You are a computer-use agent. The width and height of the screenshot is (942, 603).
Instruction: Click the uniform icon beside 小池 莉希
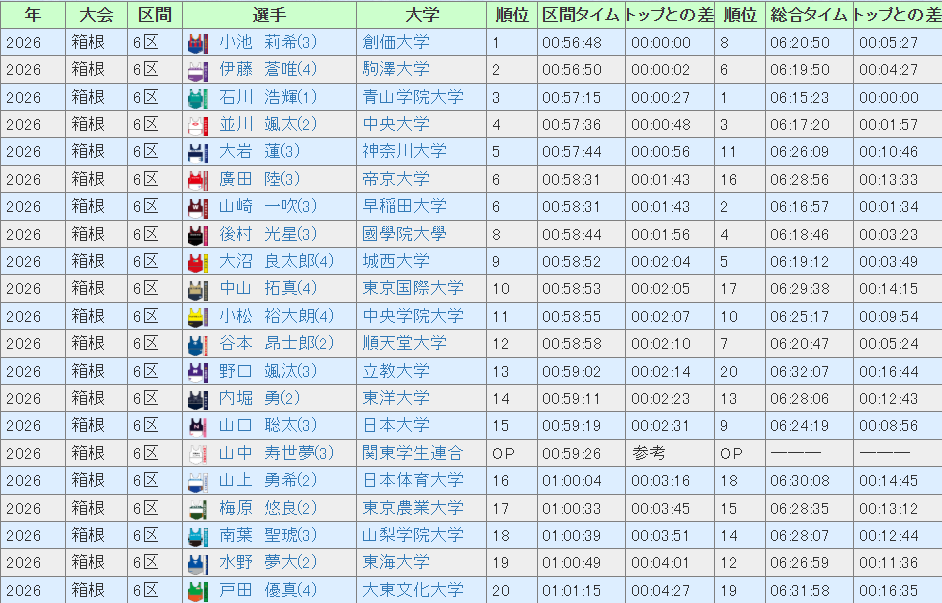pos(197,43)
